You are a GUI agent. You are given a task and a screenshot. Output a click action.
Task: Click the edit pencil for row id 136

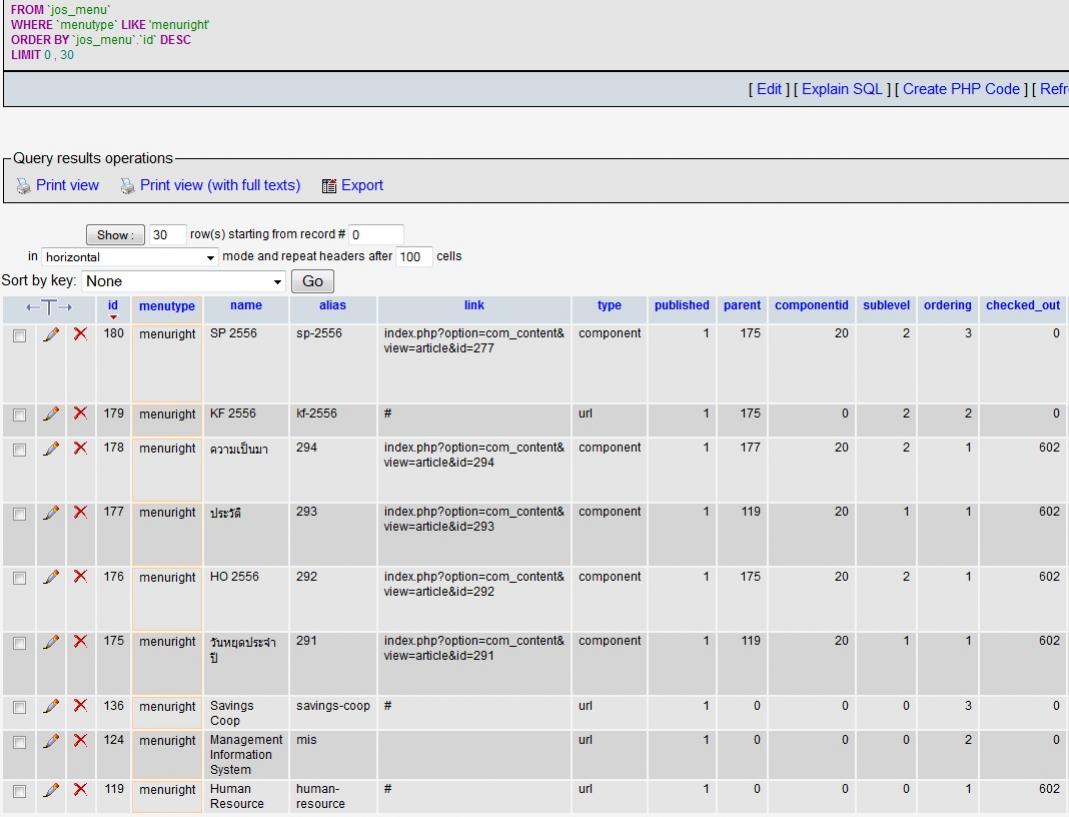pyautogui.click(x=51, y=707)
